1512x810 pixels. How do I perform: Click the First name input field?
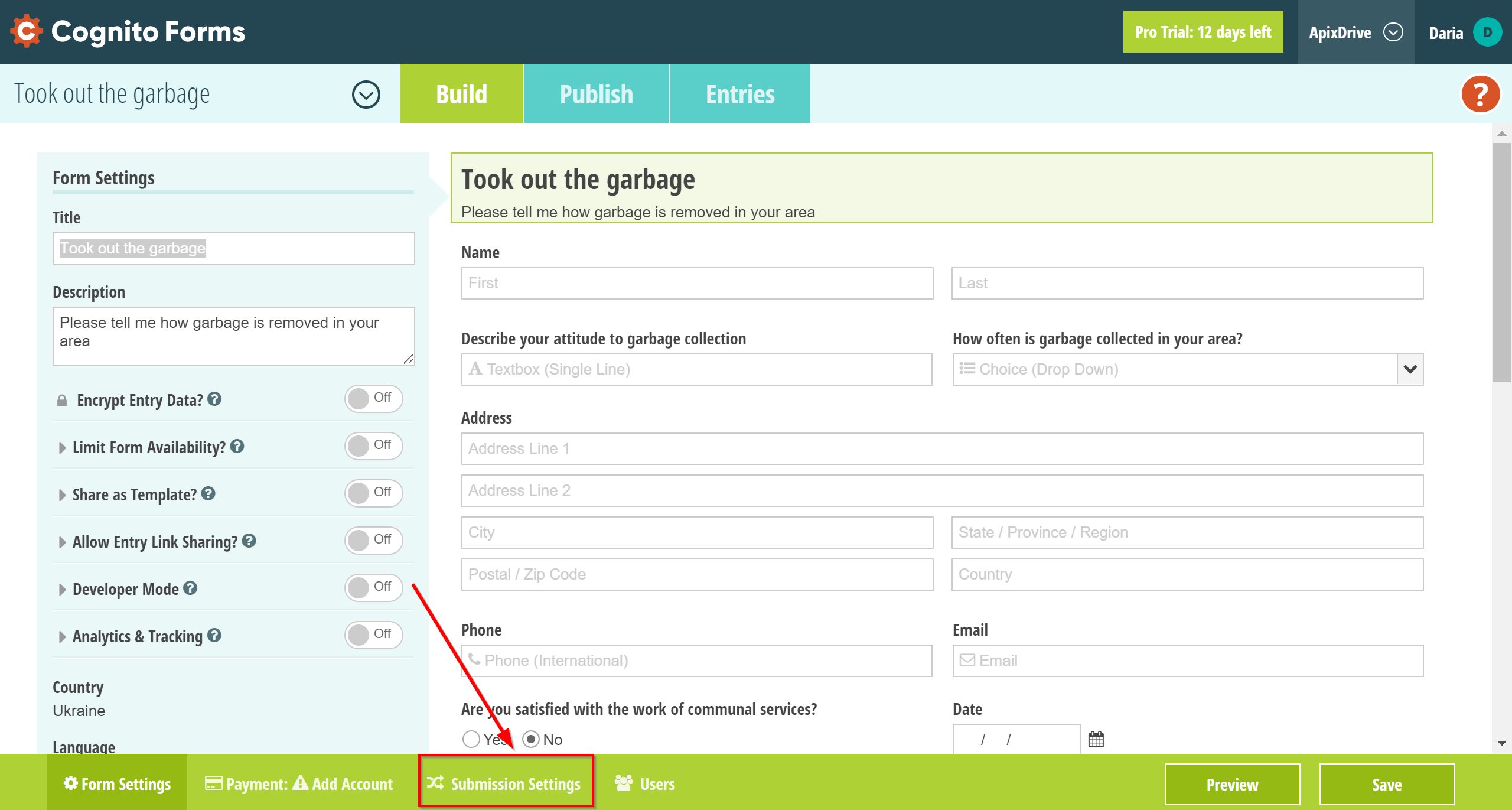coord(697,283)
